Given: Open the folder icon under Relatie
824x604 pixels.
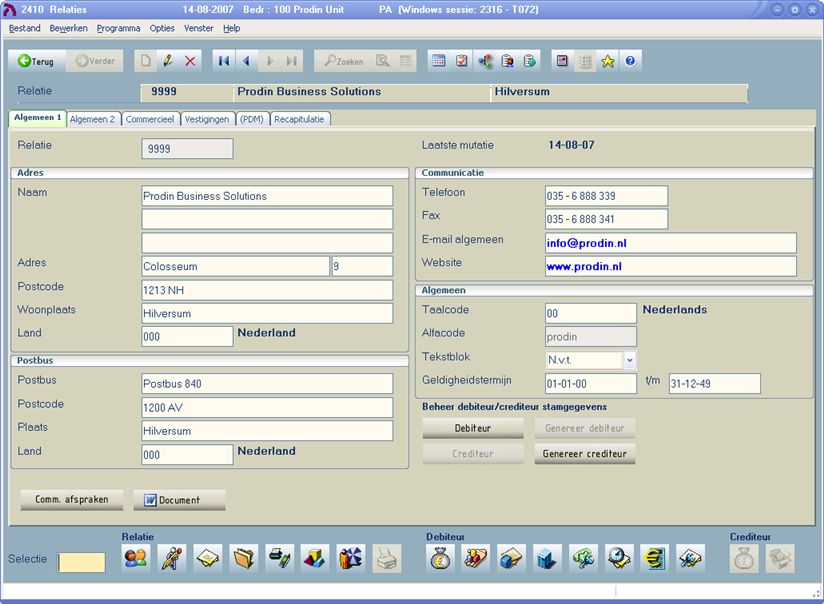Looking at the screenshot, I should 243,558.
